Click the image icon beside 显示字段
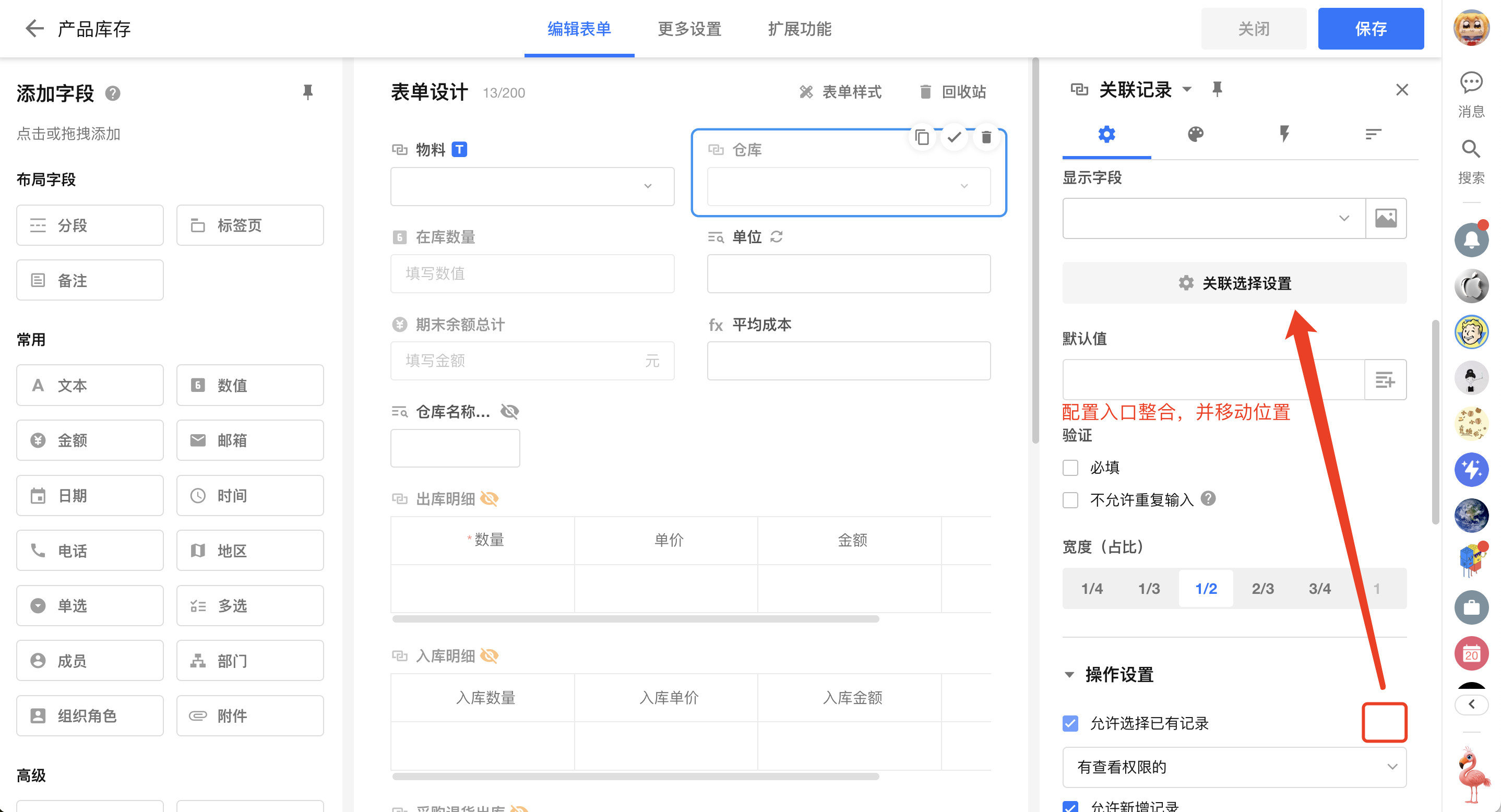Image resolution: width=1501 pixels, height=812 pixels. 1385,219
